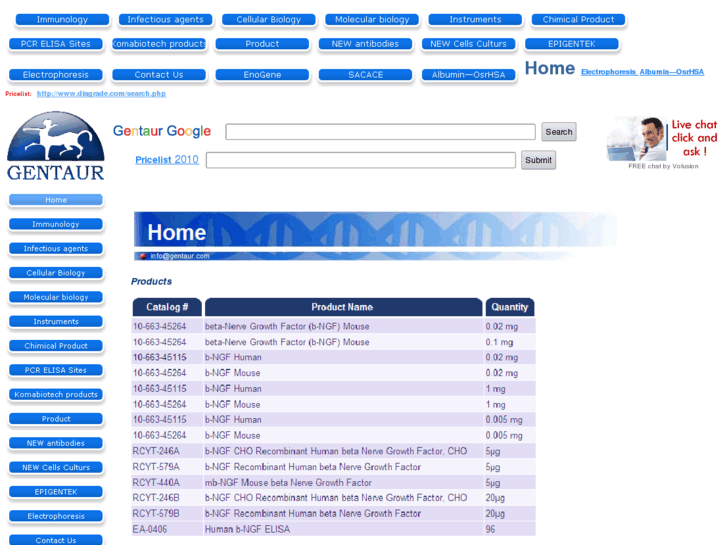Click the Product Name column header
Image resolution: width=727 pixels, height=545 pixels.
coord(343,307)
